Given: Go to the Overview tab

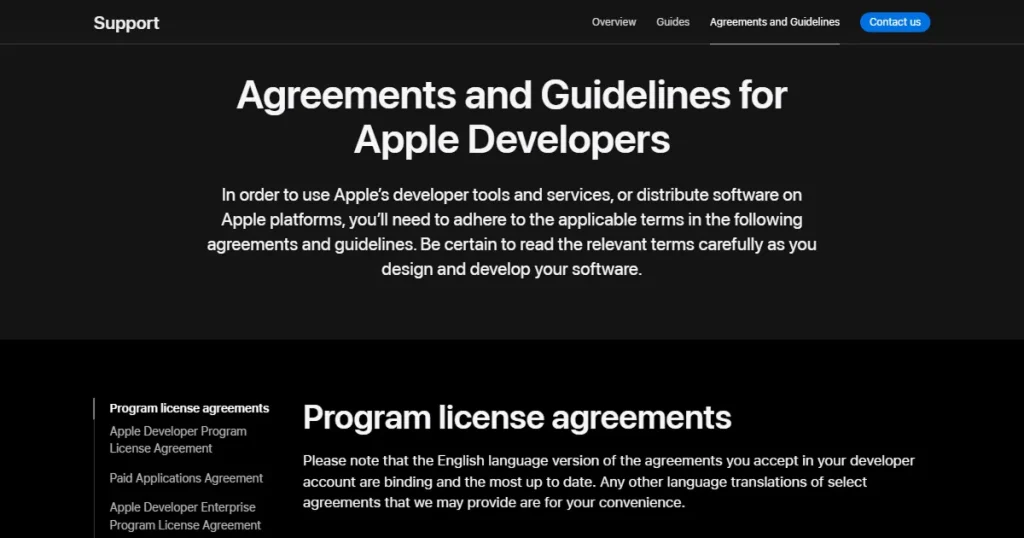Looking at the screenshot, I should (x=613, y=22).
